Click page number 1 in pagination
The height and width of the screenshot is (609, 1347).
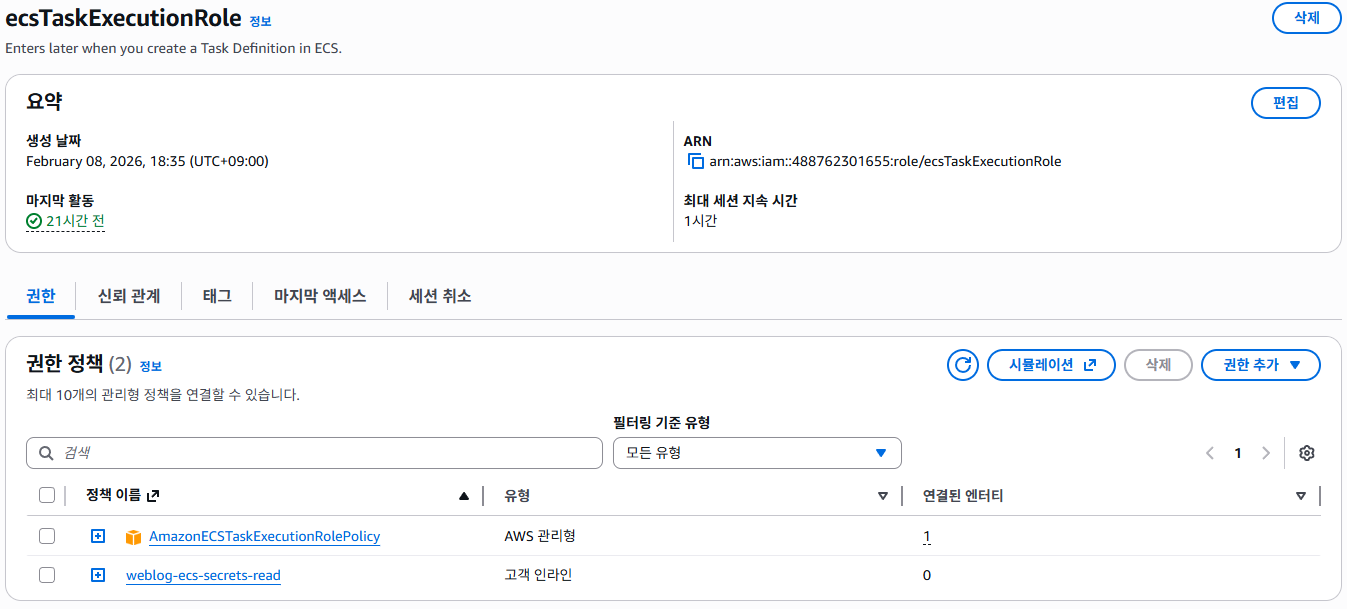1238,453
